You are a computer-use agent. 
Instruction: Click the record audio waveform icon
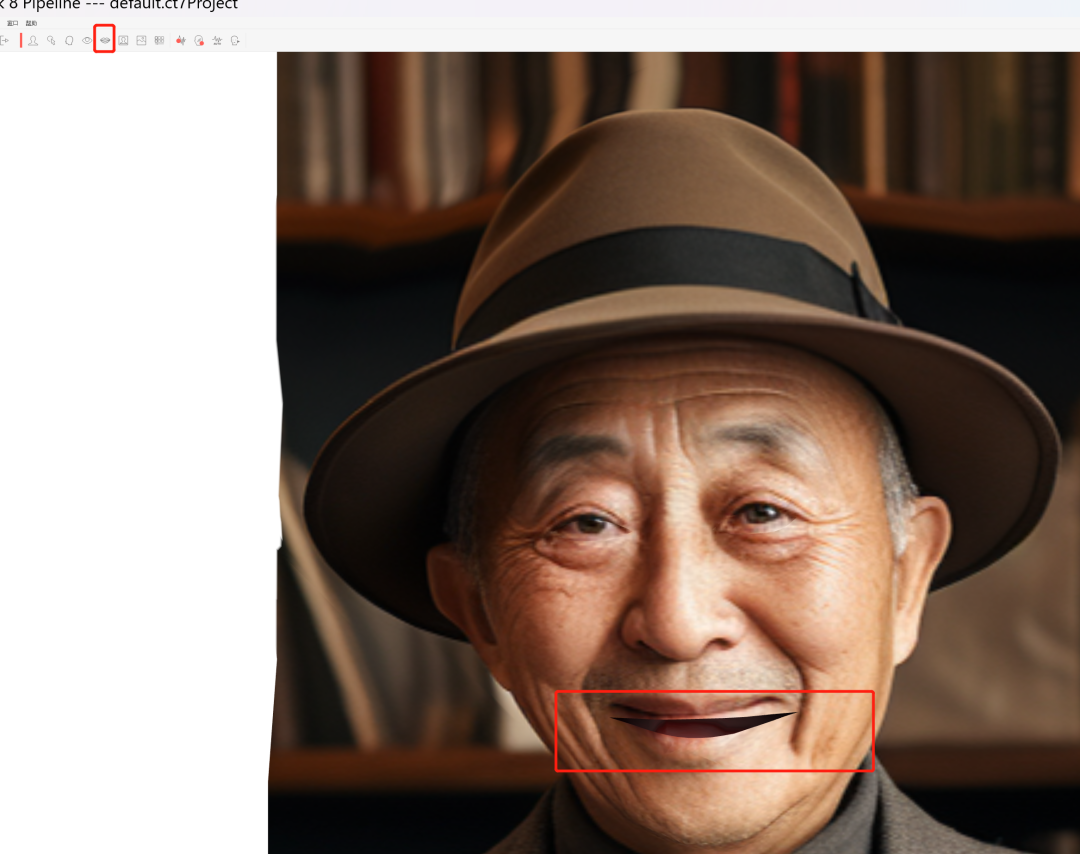pos(180,41)
